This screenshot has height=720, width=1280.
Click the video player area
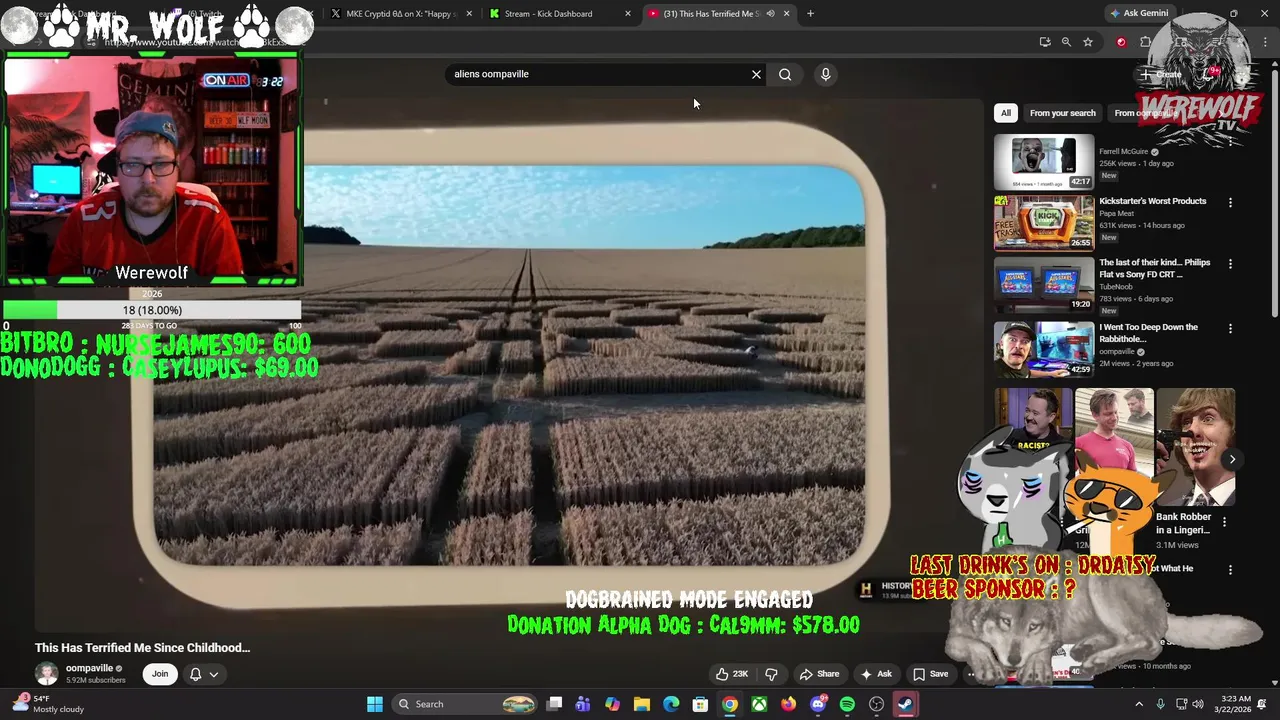click(509, 365)
